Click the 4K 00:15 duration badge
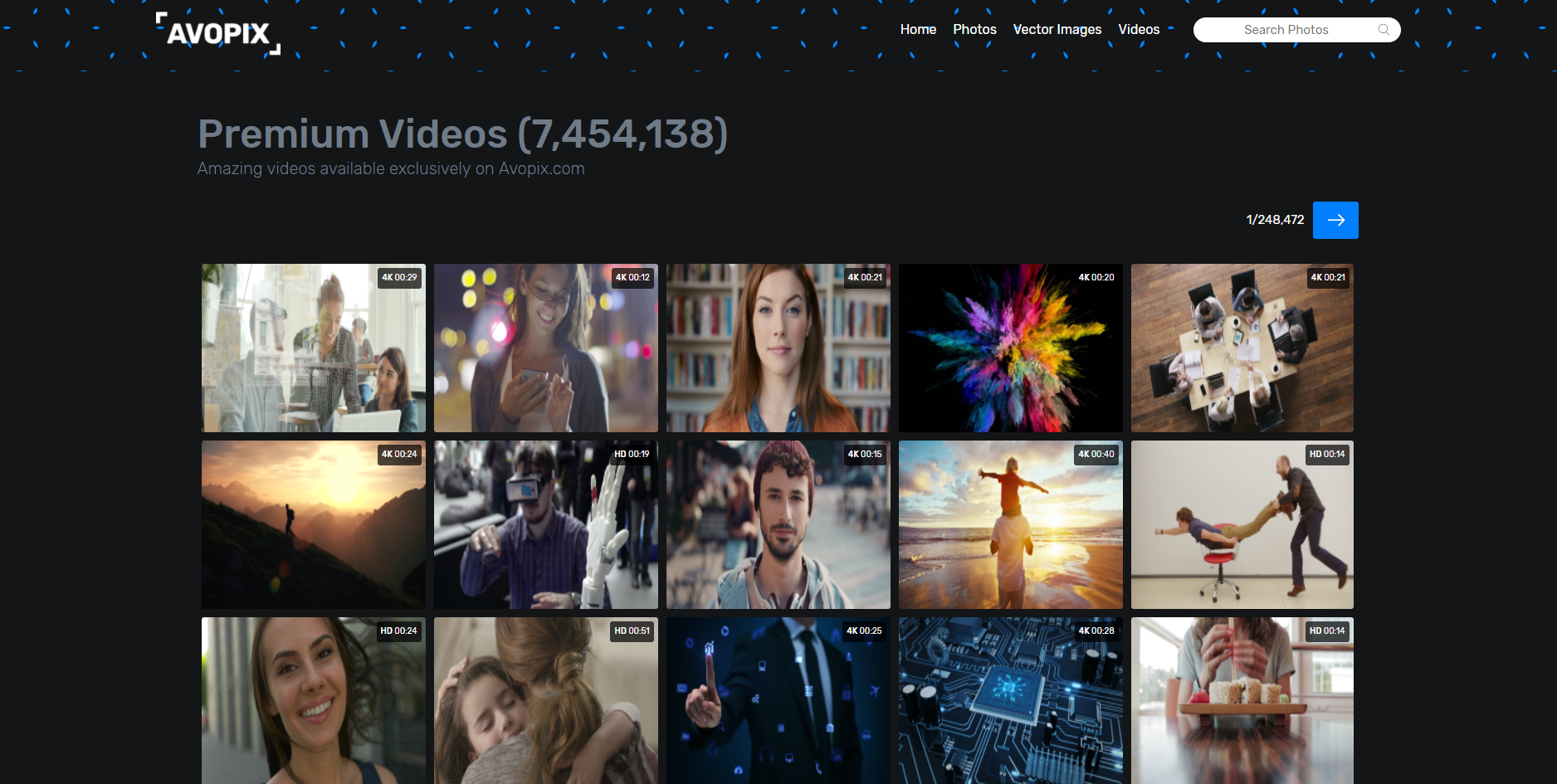Image resolution: width=1557 pixels, height=784 pixels. pos(864,455)
